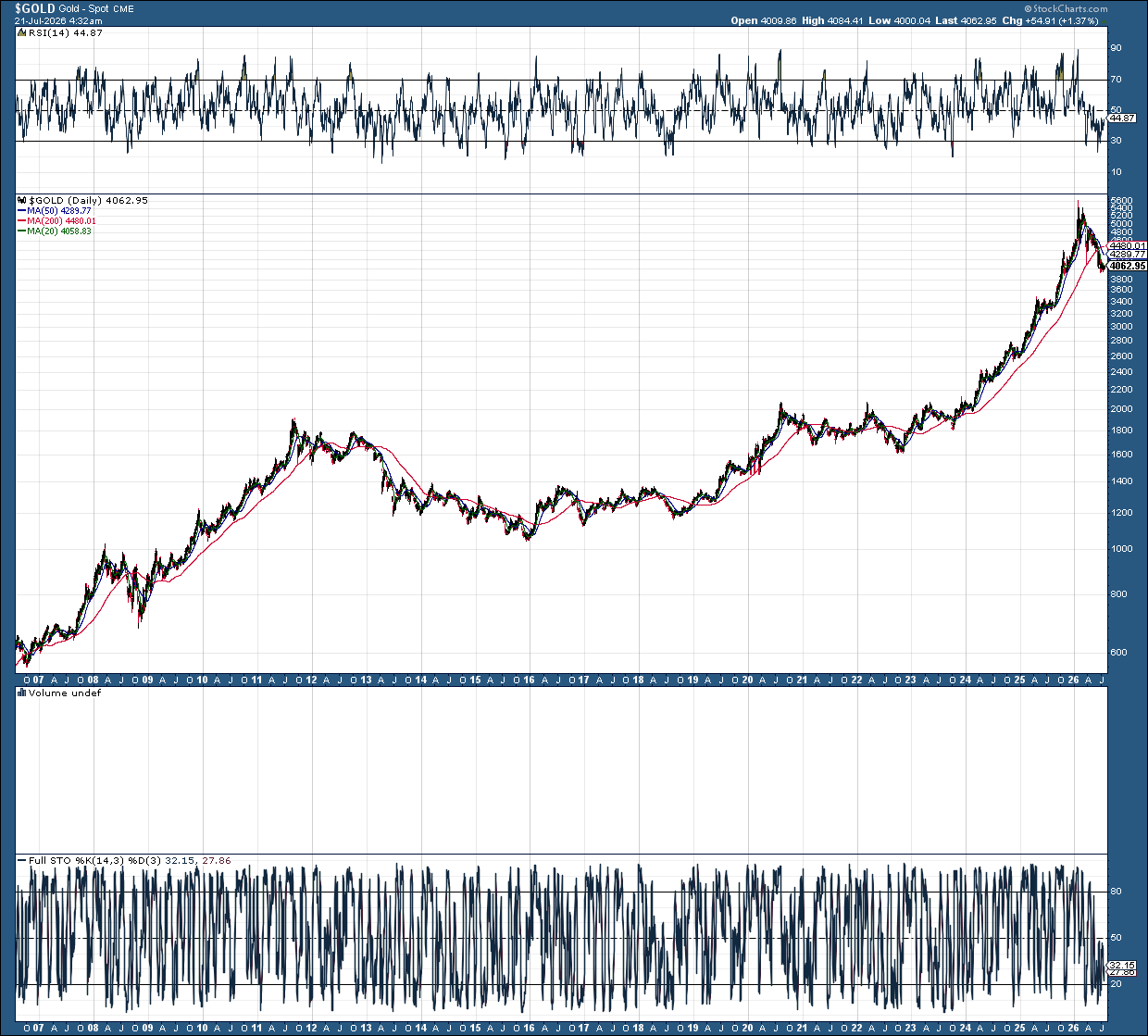Click the 20 level on stochastic axis
The height and width of the screenshot is (1036, 1148).
tap(1117, 984)
